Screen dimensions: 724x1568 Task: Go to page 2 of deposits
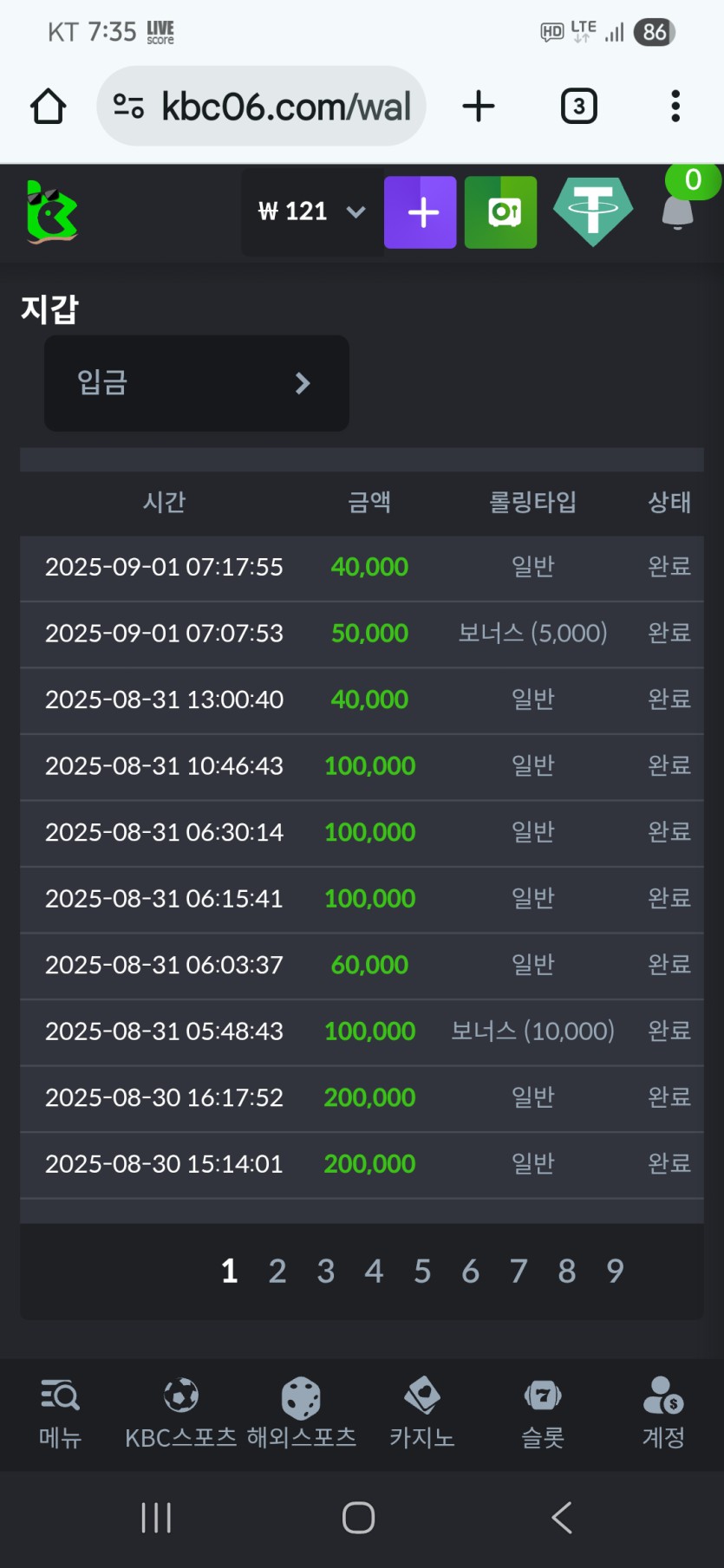click(277, 1271)
